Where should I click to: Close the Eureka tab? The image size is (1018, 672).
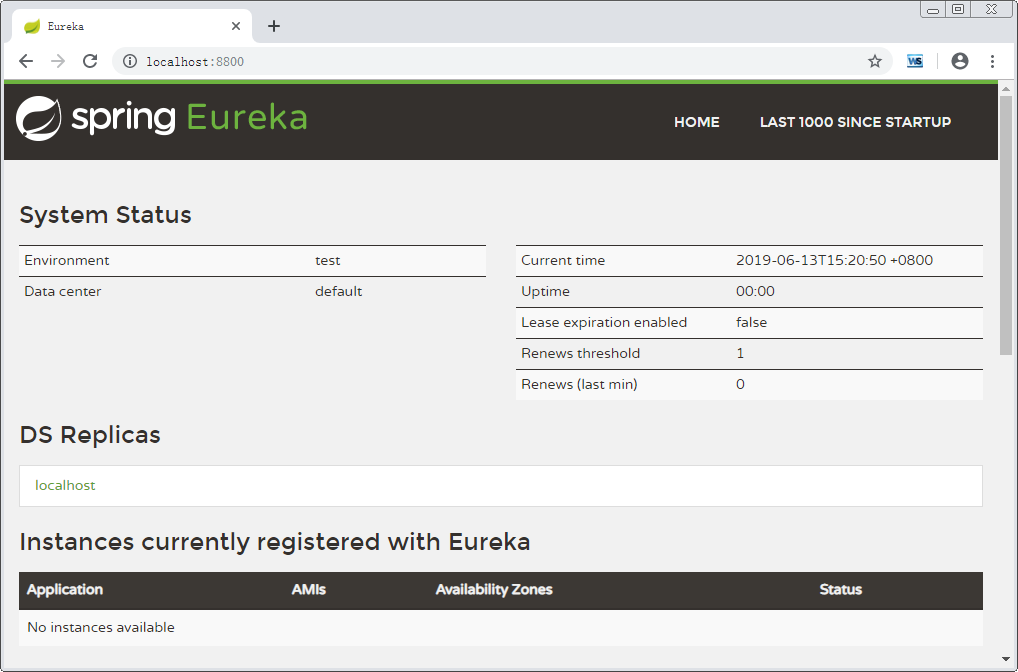pos(236,26)
